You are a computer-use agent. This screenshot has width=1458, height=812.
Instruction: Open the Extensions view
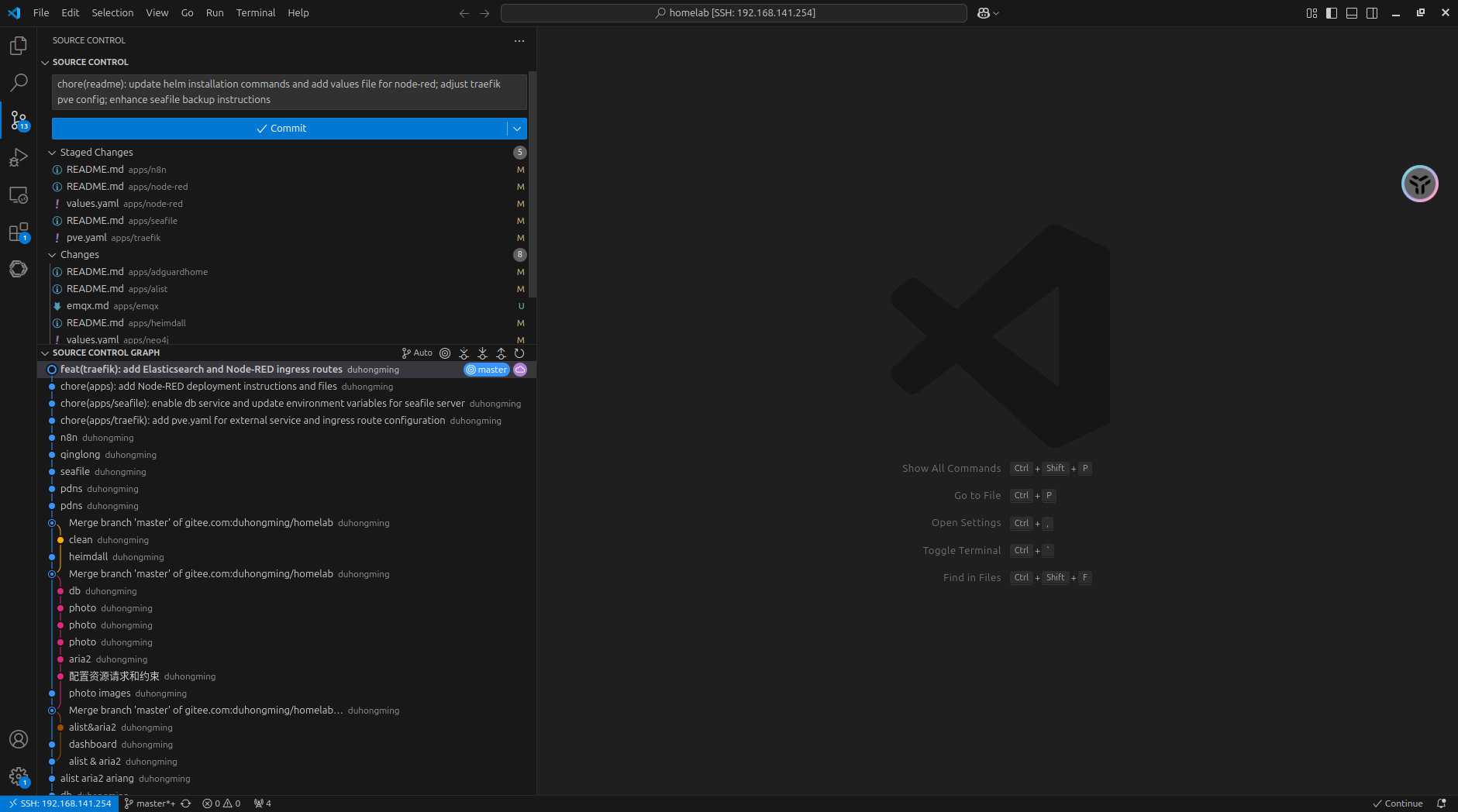click(19, 232)
